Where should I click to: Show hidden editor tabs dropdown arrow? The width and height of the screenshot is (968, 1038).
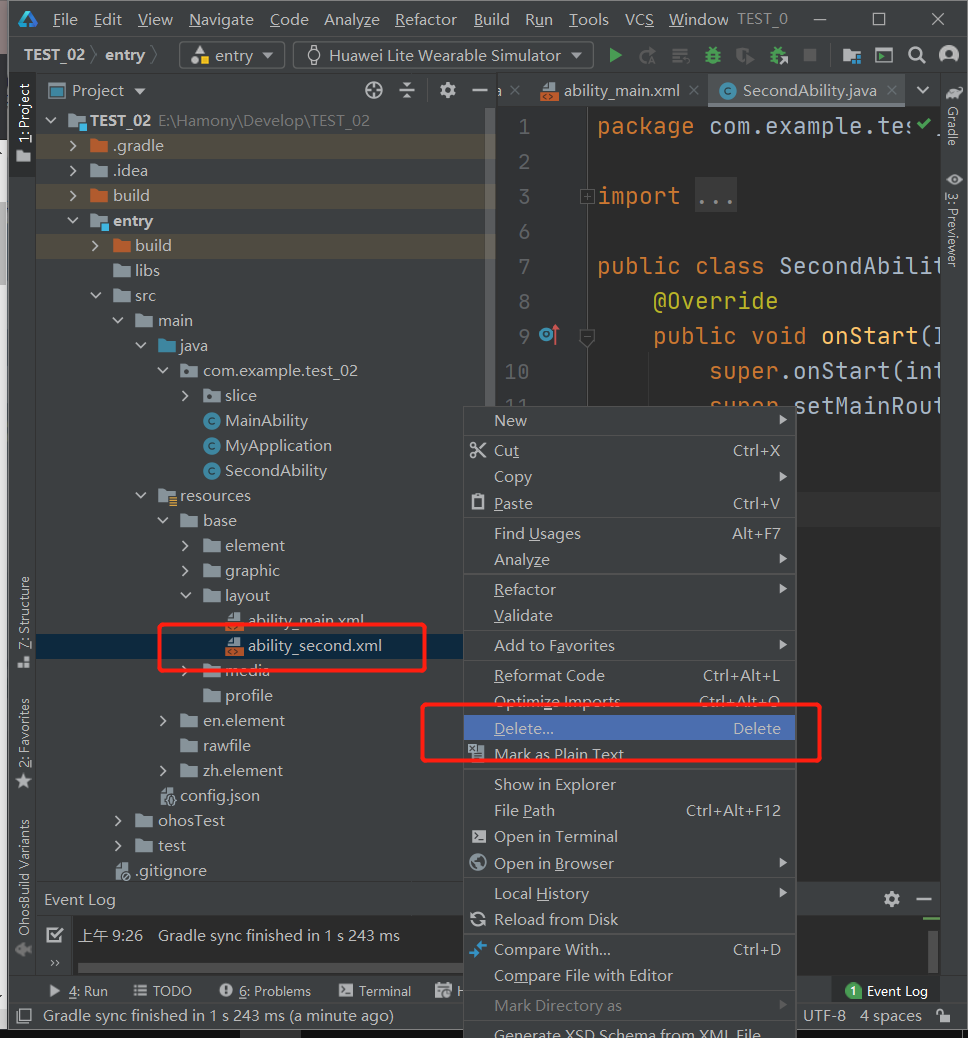[923, 90]
